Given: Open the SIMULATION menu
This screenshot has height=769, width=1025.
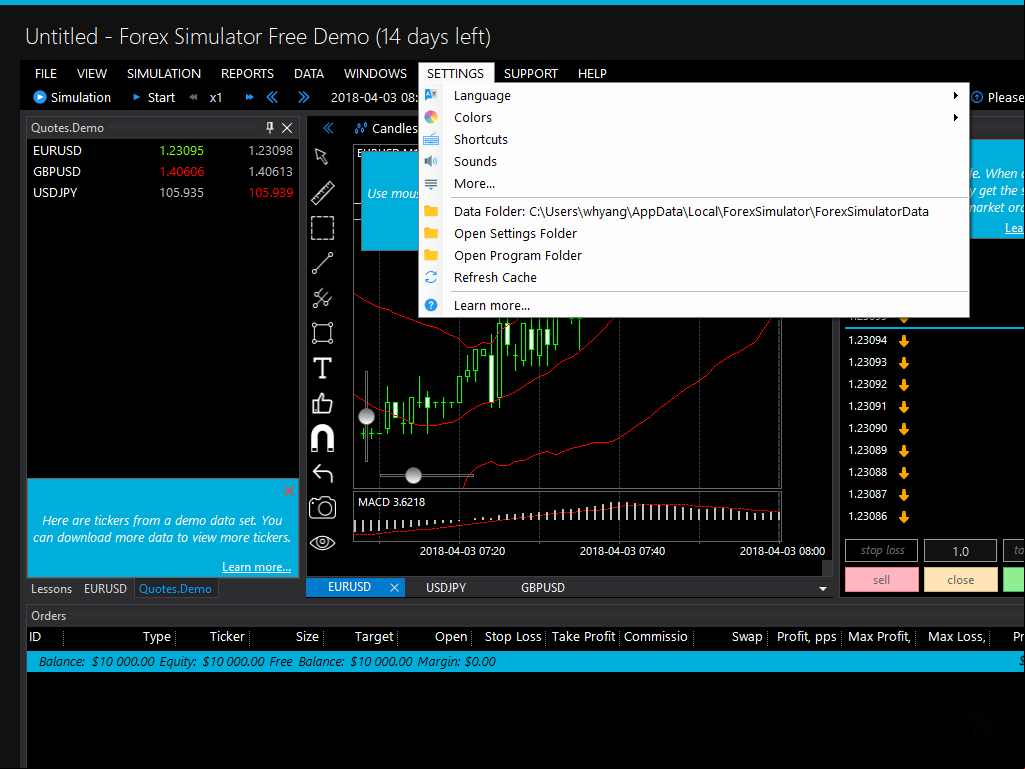Looking at the screenshot, I should (163, 73).
